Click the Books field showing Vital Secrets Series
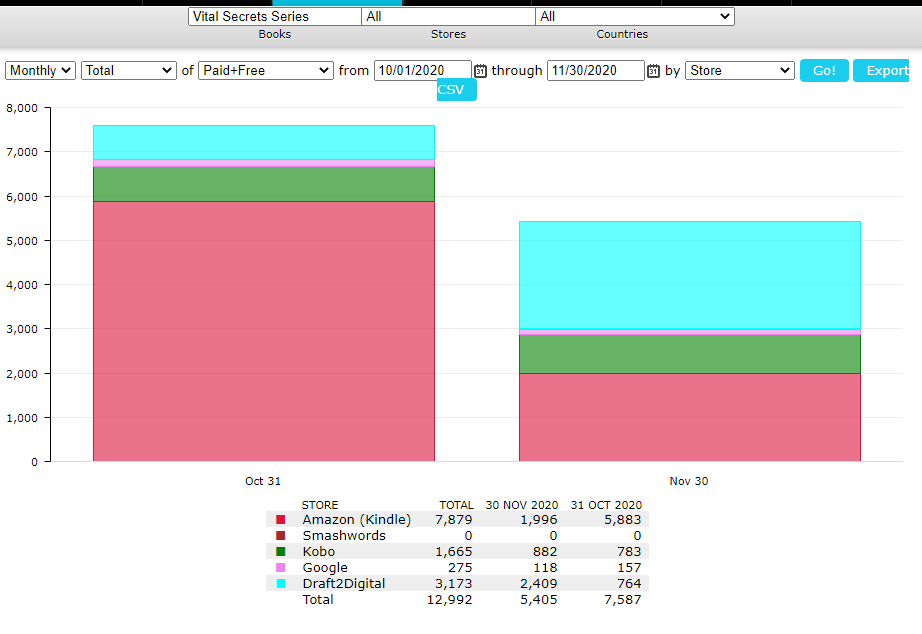 pyautogui.click(x=275, y=17)
